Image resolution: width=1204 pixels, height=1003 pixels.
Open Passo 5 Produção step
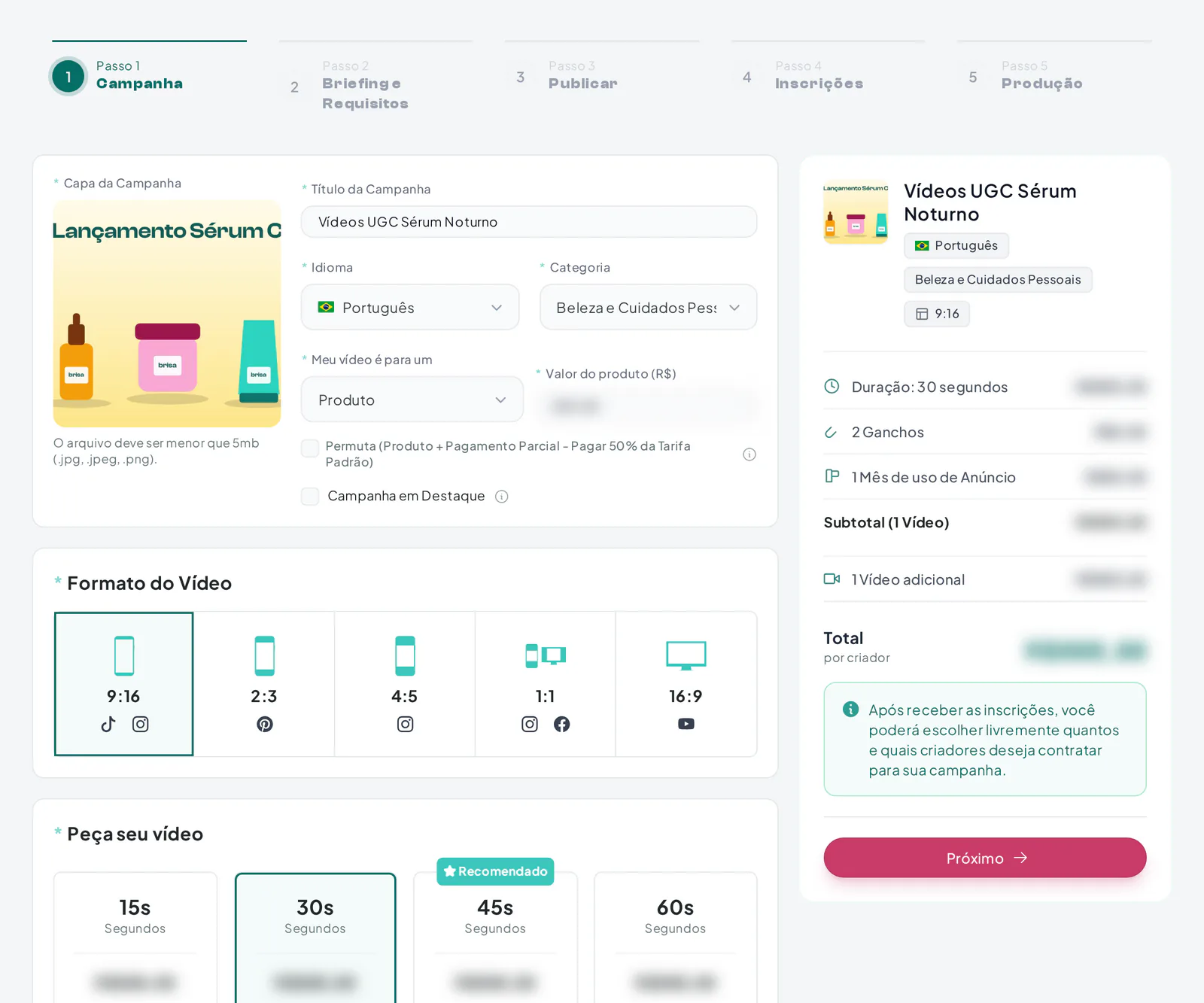pos(1054,76)
